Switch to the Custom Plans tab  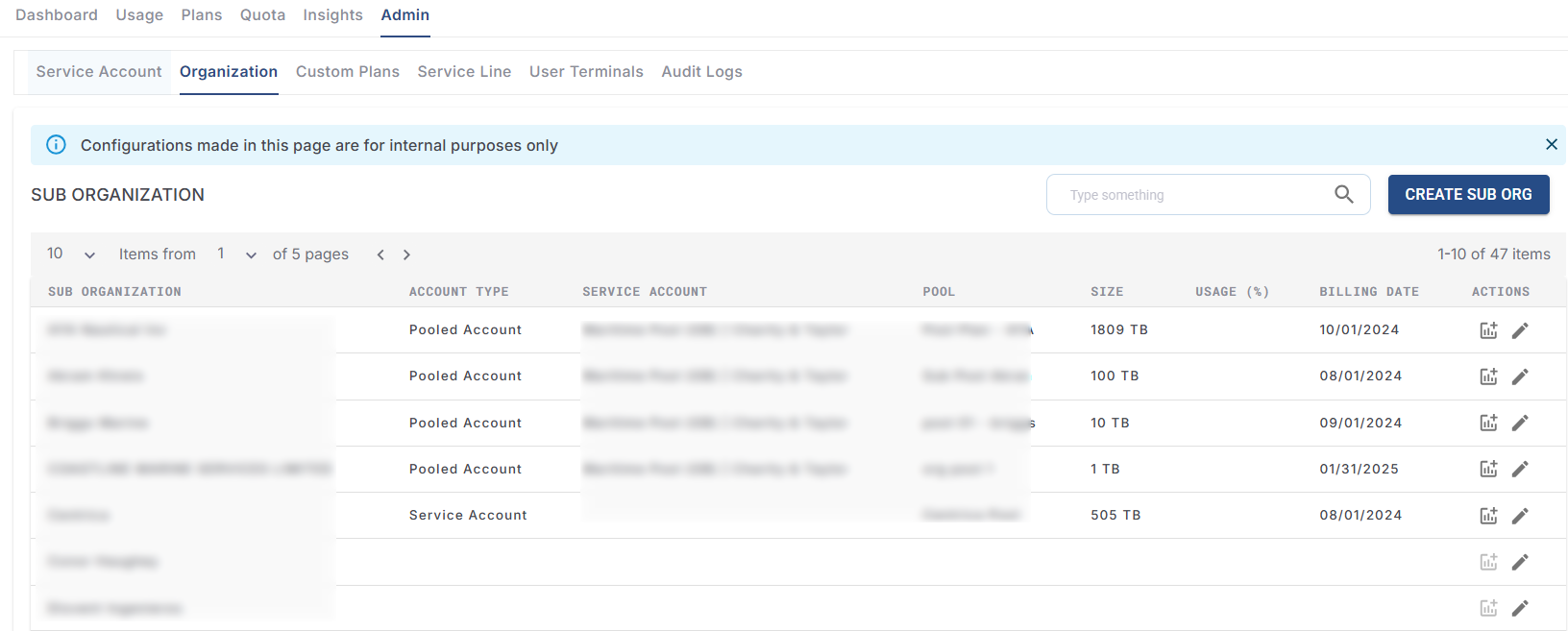coord(347,72)
